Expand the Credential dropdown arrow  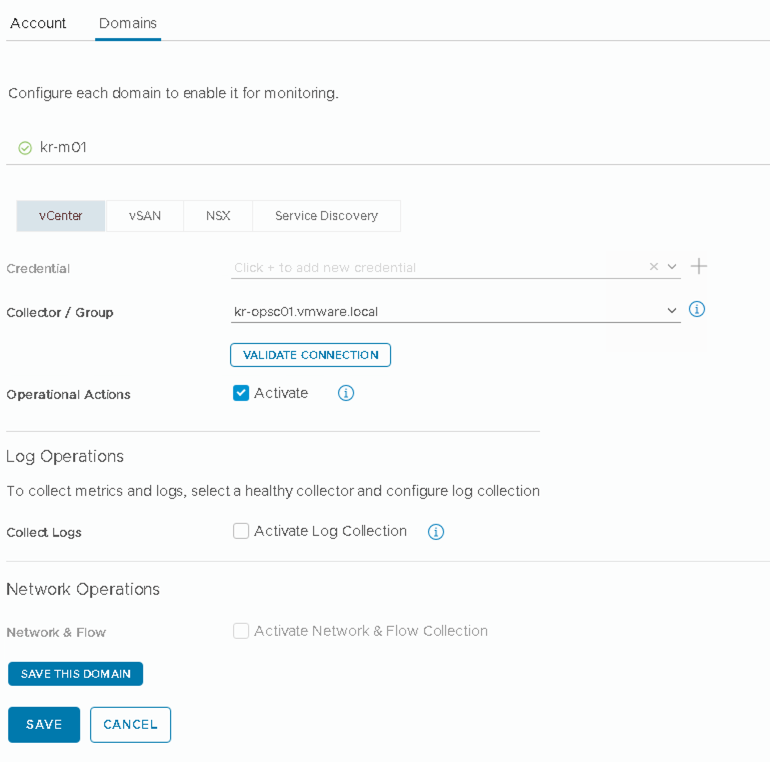[672, 267]
